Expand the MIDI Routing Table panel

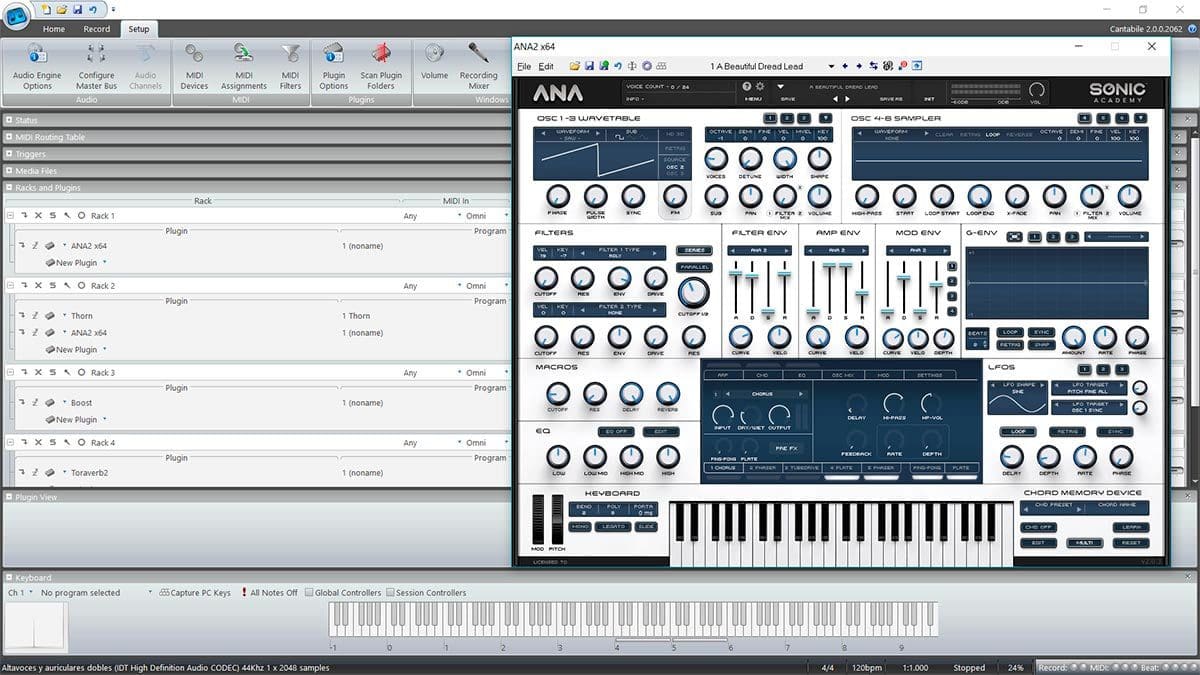click(x=9, y=137)
